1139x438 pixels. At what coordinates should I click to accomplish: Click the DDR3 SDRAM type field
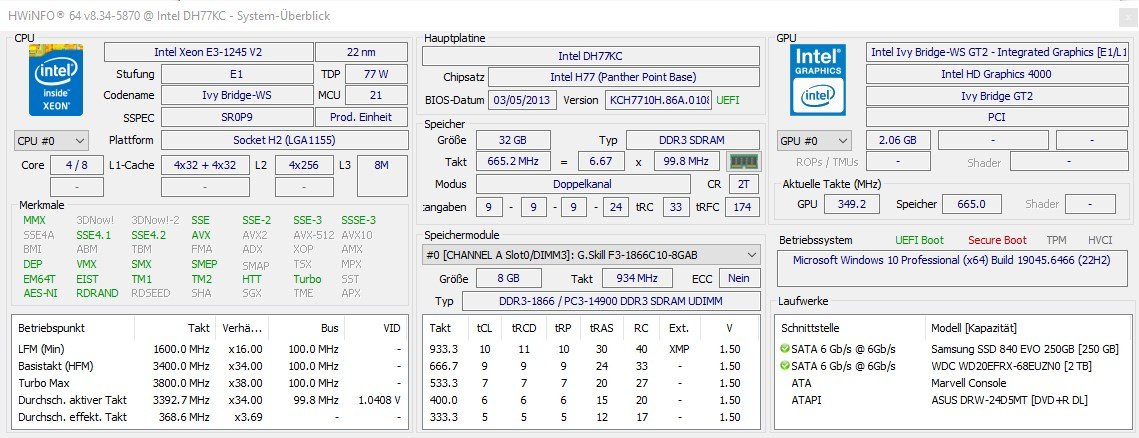pos(693,140)
